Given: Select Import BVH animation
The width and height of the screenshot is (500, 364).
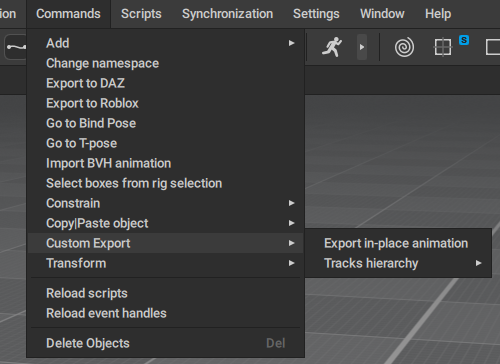Looking at the screenshot, I should click(166, 163).
